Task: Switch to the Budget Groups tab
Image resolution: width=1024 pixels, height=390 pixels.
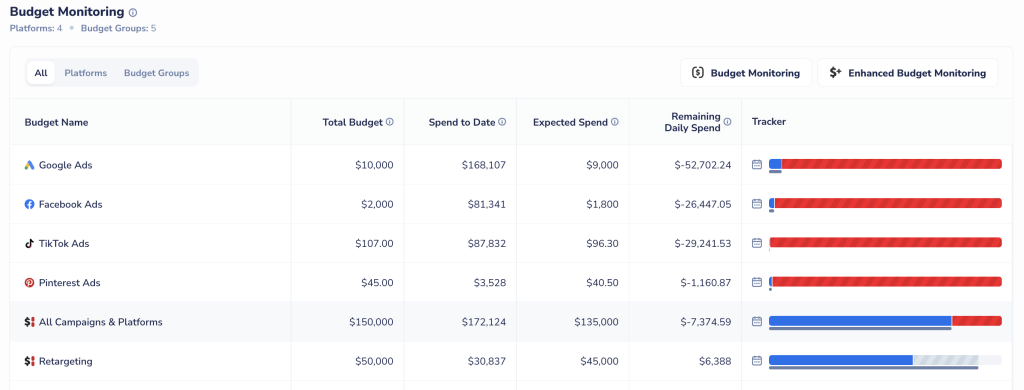Action: point(157,73)
